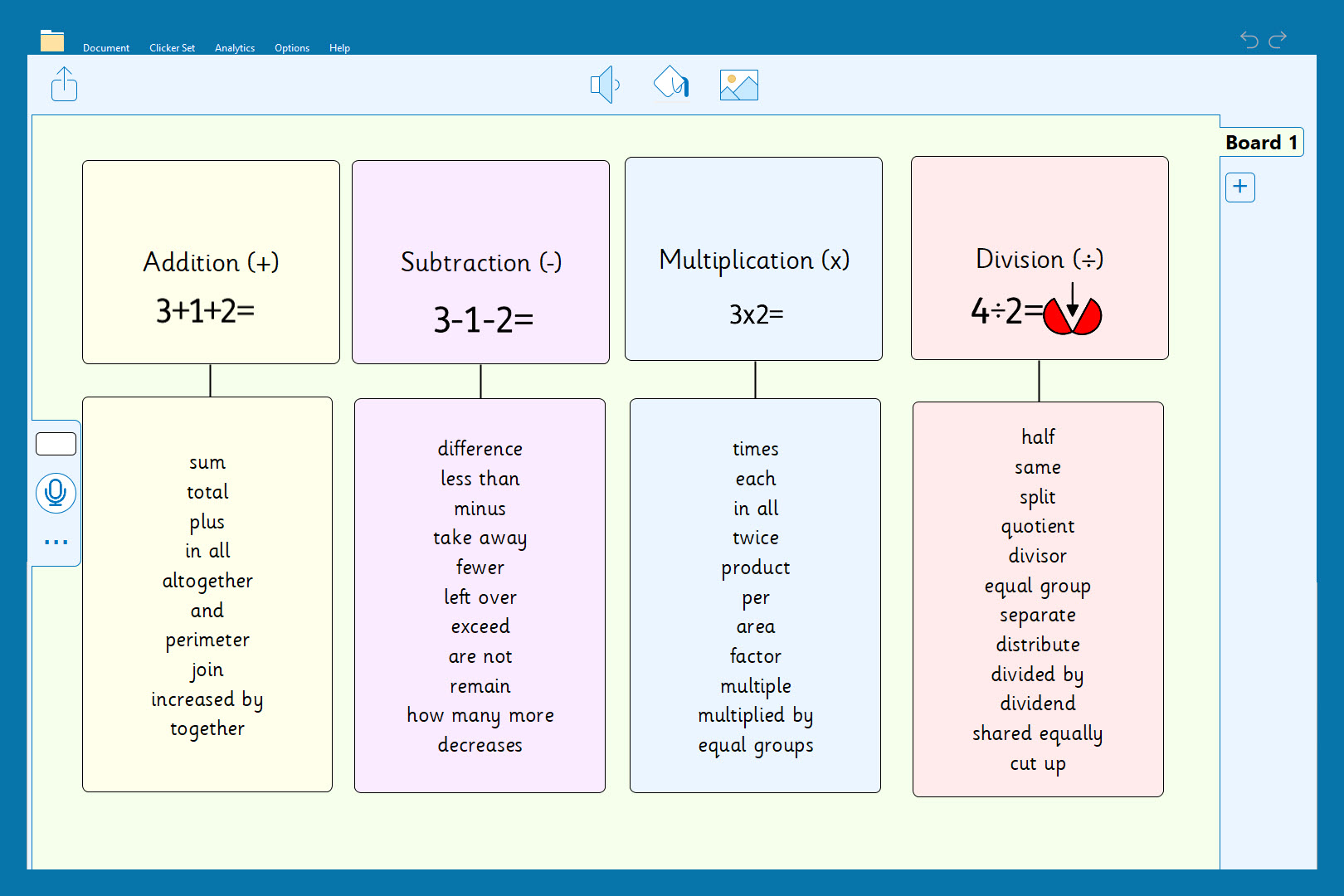Screen dimensions: 1344x896
Task: Select the Subtraction (-) heading box
Action: [x=480, y=262]
